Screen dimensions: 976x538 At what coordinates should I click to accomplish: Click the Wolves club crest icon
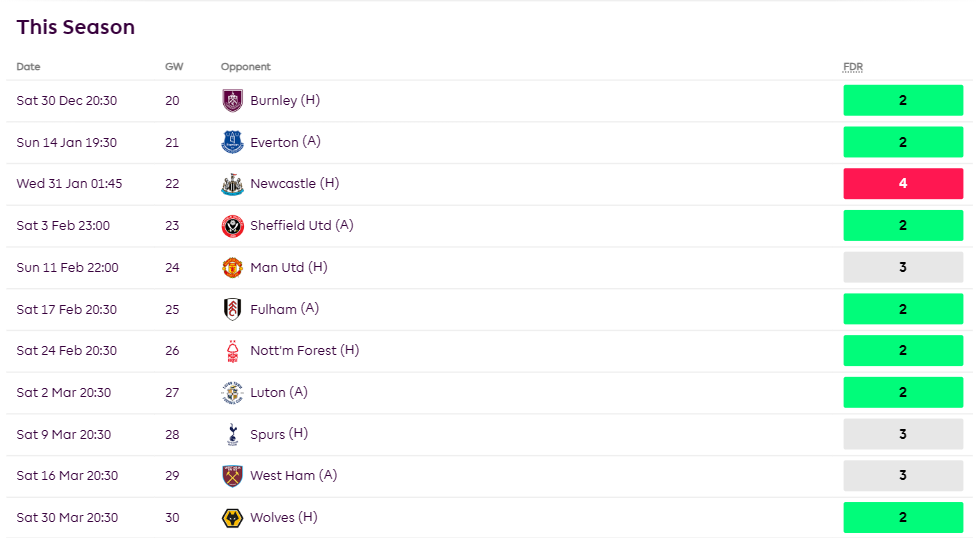point(232,518)
